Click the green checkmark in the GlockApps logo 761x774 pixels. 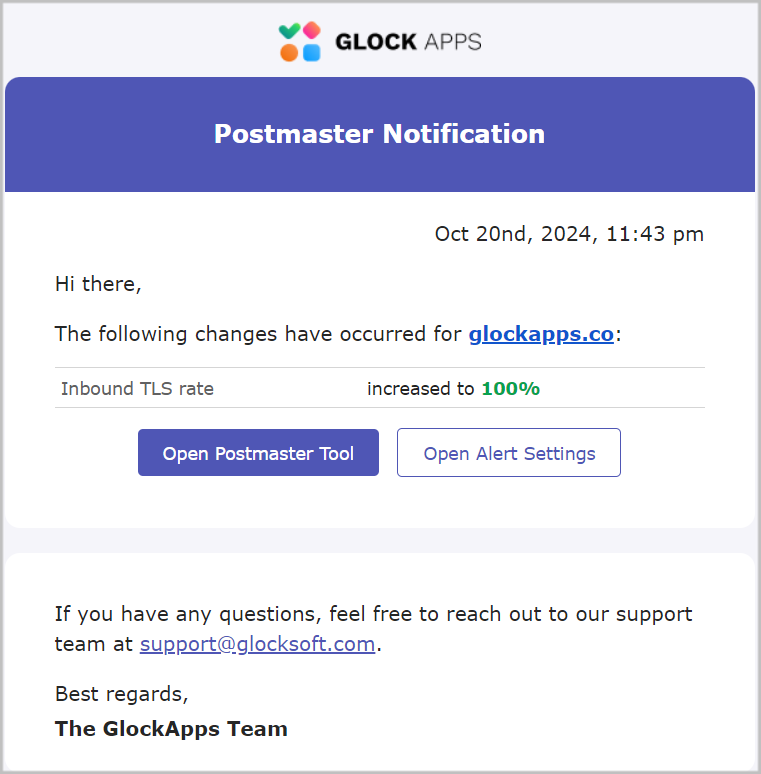(289, 31)
